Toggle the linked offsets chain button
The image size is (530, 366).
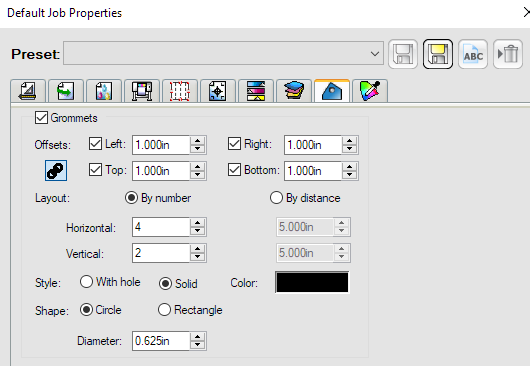pyautogui.click(x=56, y=170)
